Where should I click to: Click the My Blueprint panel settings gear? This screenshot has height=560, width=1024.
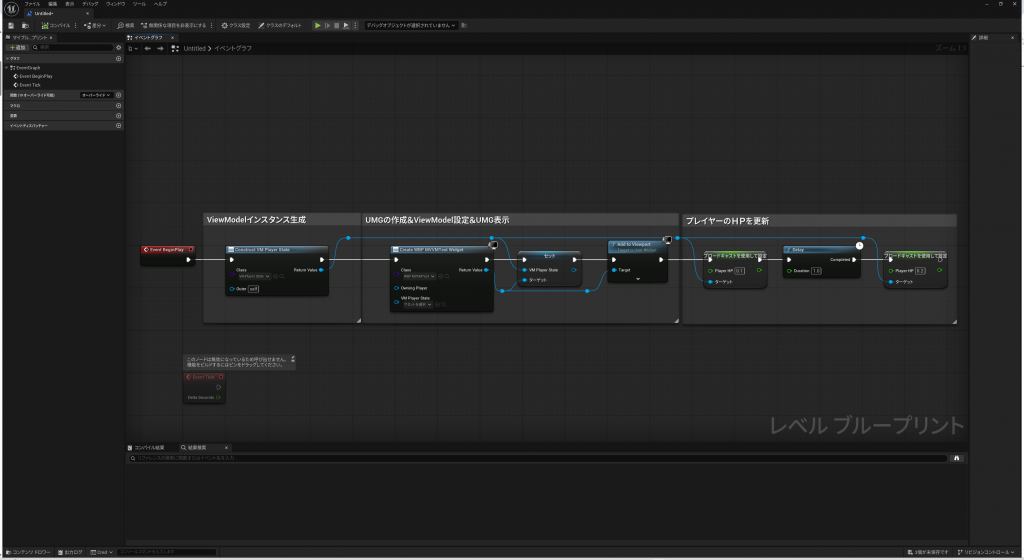(x=118, y=47)
